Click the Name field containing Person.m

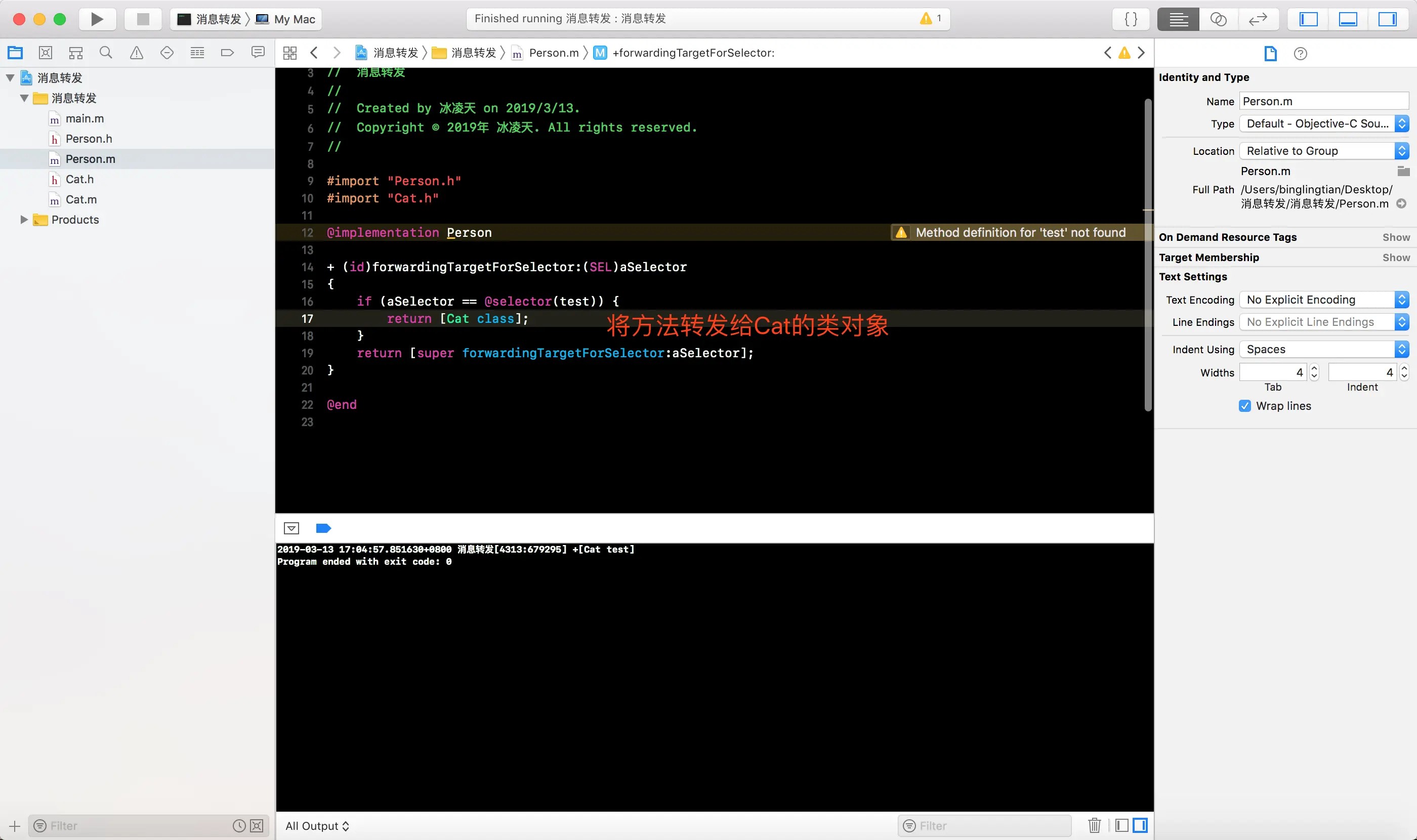(x=1323, y=101)
